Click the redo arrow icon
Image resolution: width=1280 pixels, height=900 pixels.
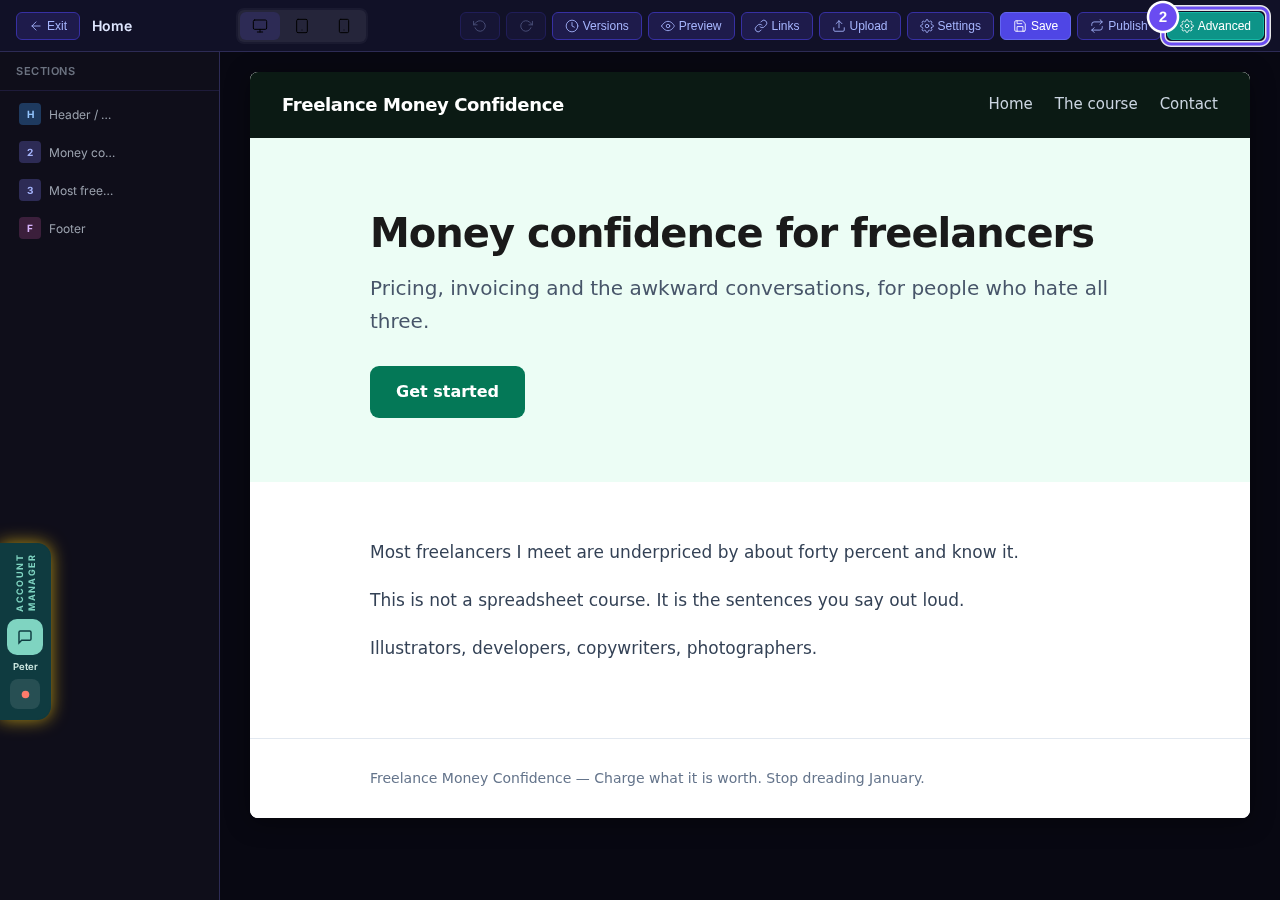(x=526, y=26)
